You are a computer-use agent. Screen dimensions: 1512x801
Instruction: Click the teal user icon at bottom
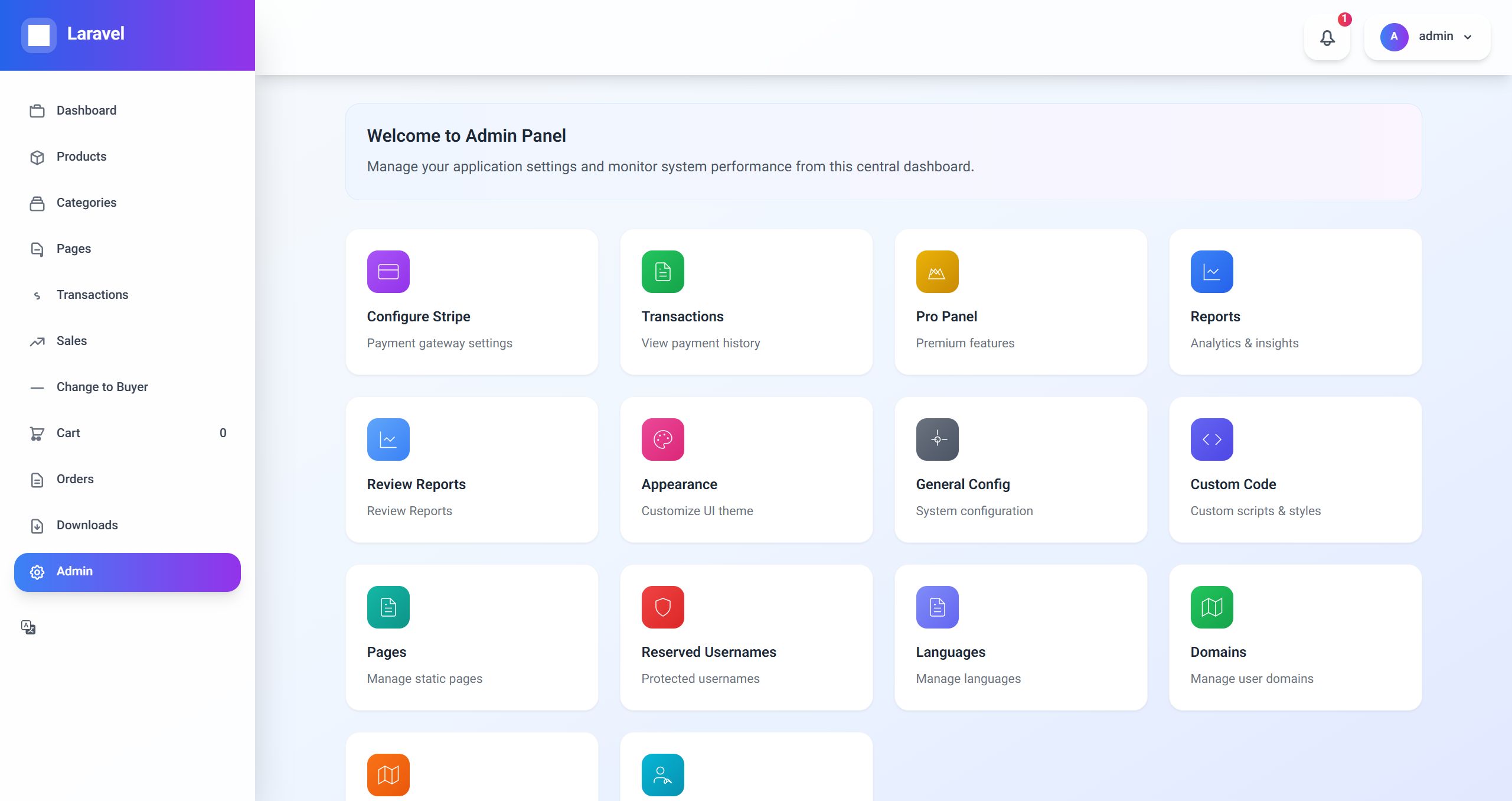point(662,775)
